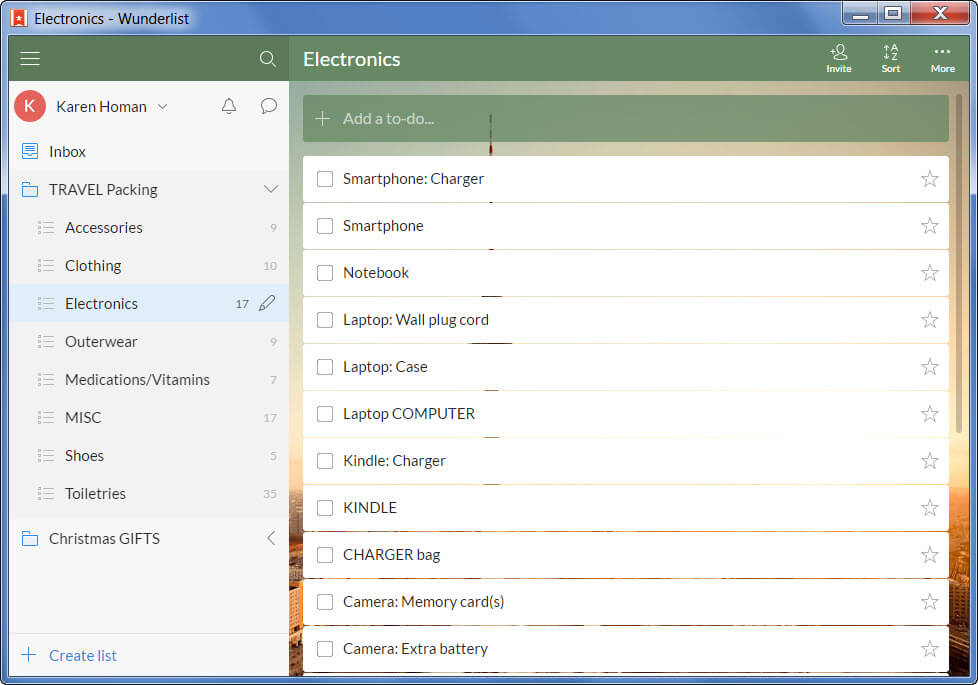Image resolution: width=978 pixels, height=685 pixels.
Task: Minimize the Wunderlist window
Action: (x=860, y=14)
